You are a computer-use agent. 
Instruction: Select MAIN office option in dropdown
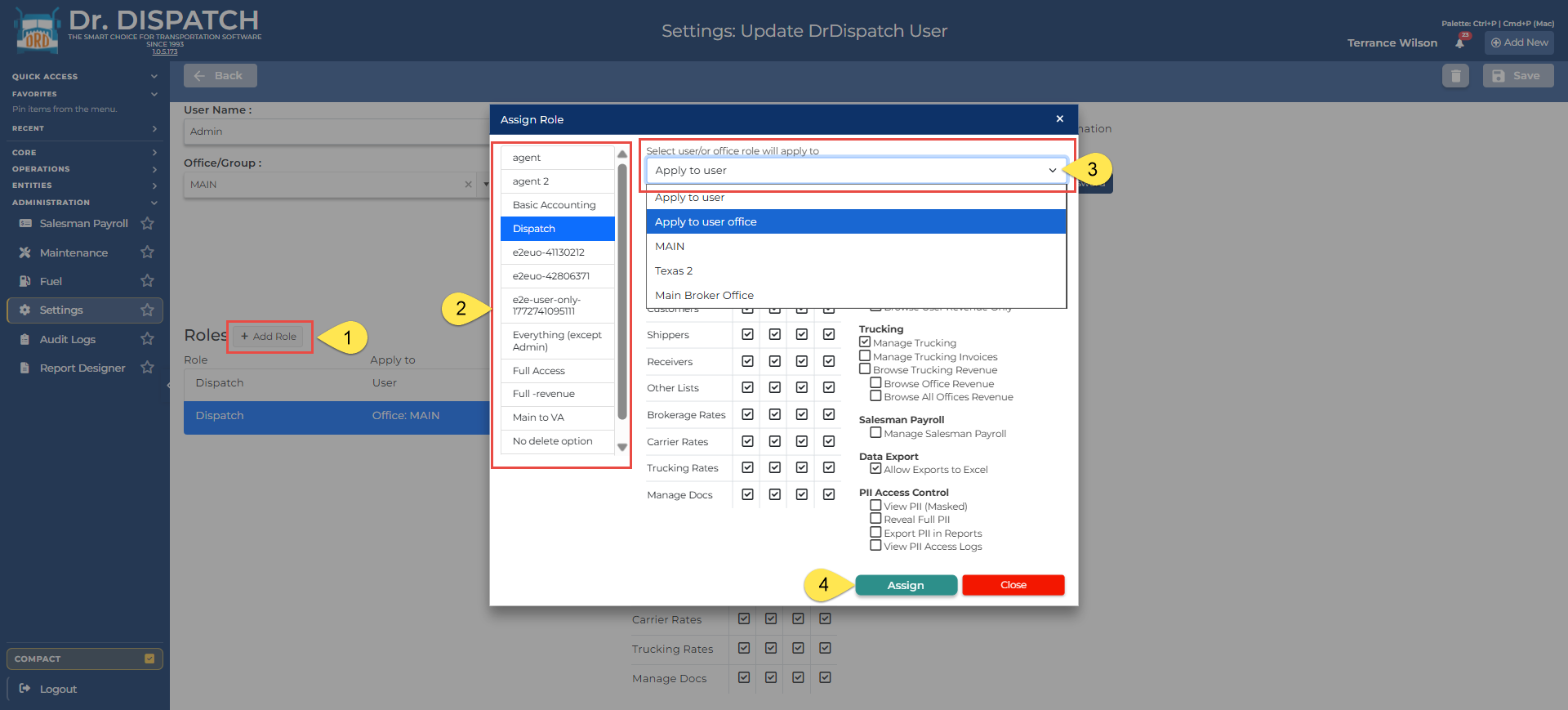[856, 246]
